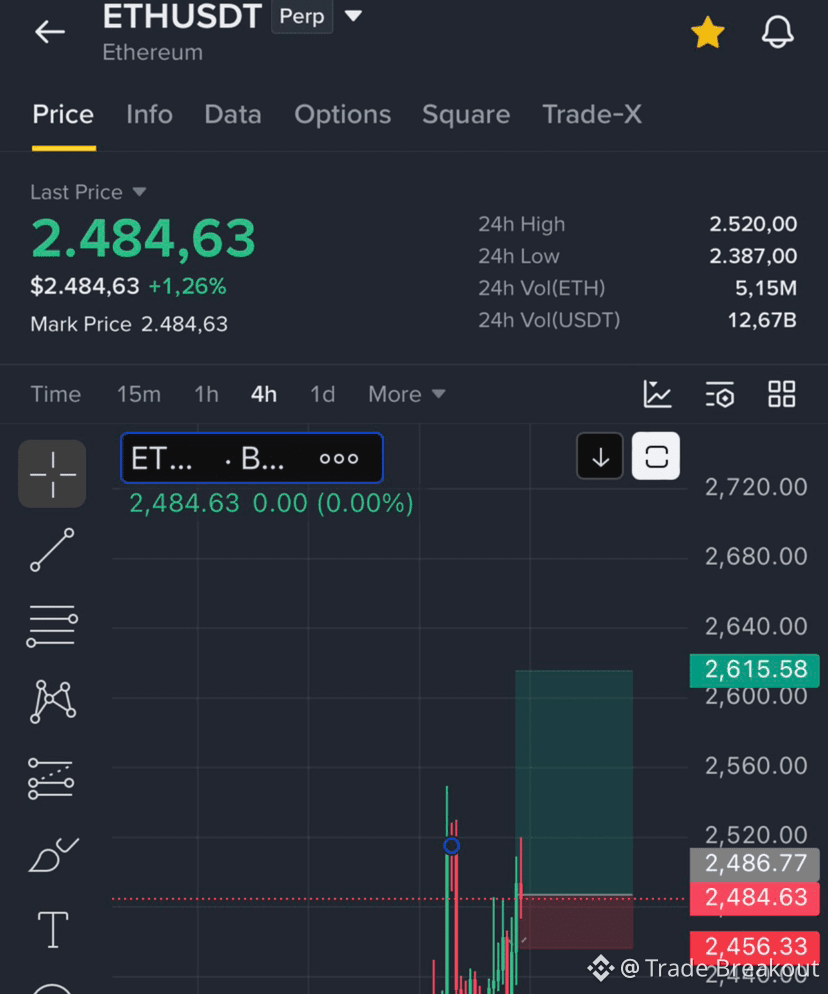Screen dimensions: 828x994
Task: Click the download arrow chart button
Action: (x=600, y=456)
